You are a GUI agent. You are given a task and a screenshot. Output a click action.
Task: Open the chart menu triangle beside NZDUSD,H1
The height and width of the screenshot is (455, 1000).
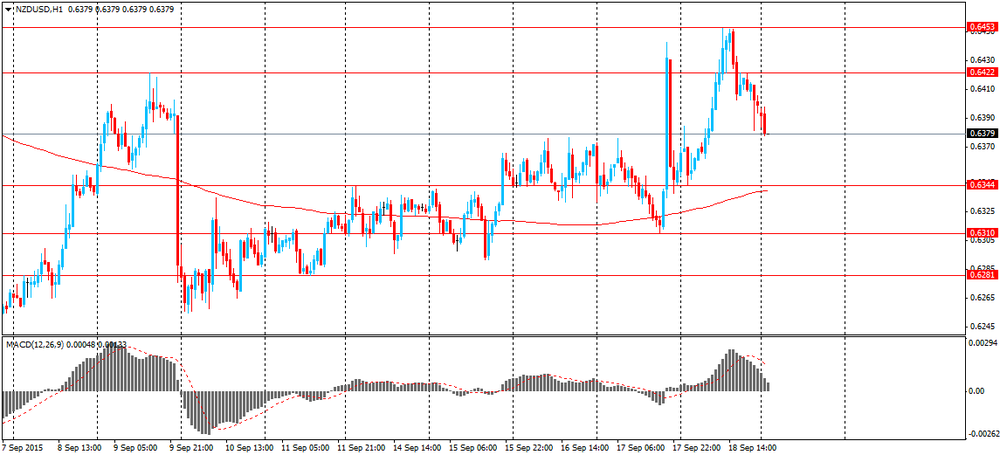click(7, 10)
